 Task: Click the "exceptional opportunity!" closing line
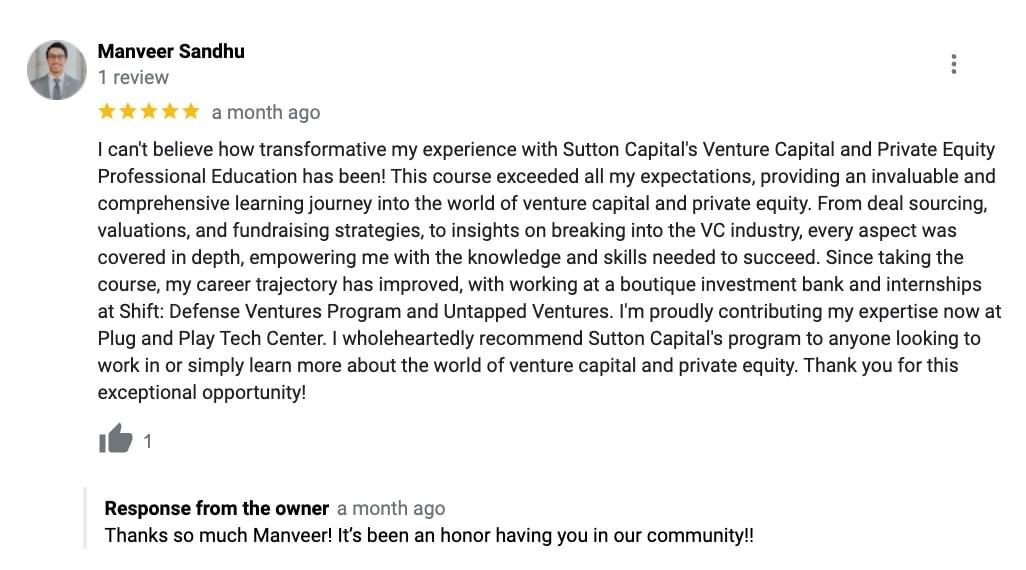pos(202,393)
